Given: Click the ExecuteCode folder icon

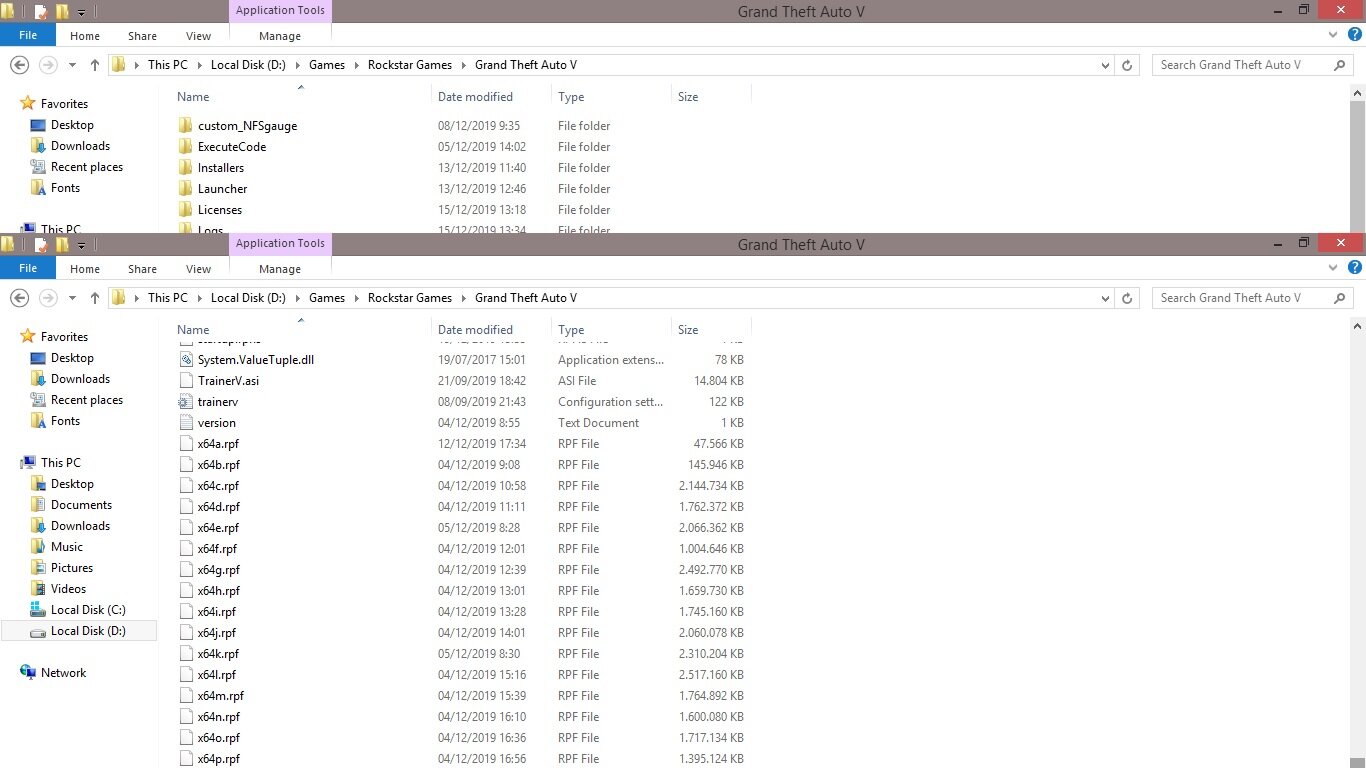Looking at the screenshot, I should tap(185, 147).
